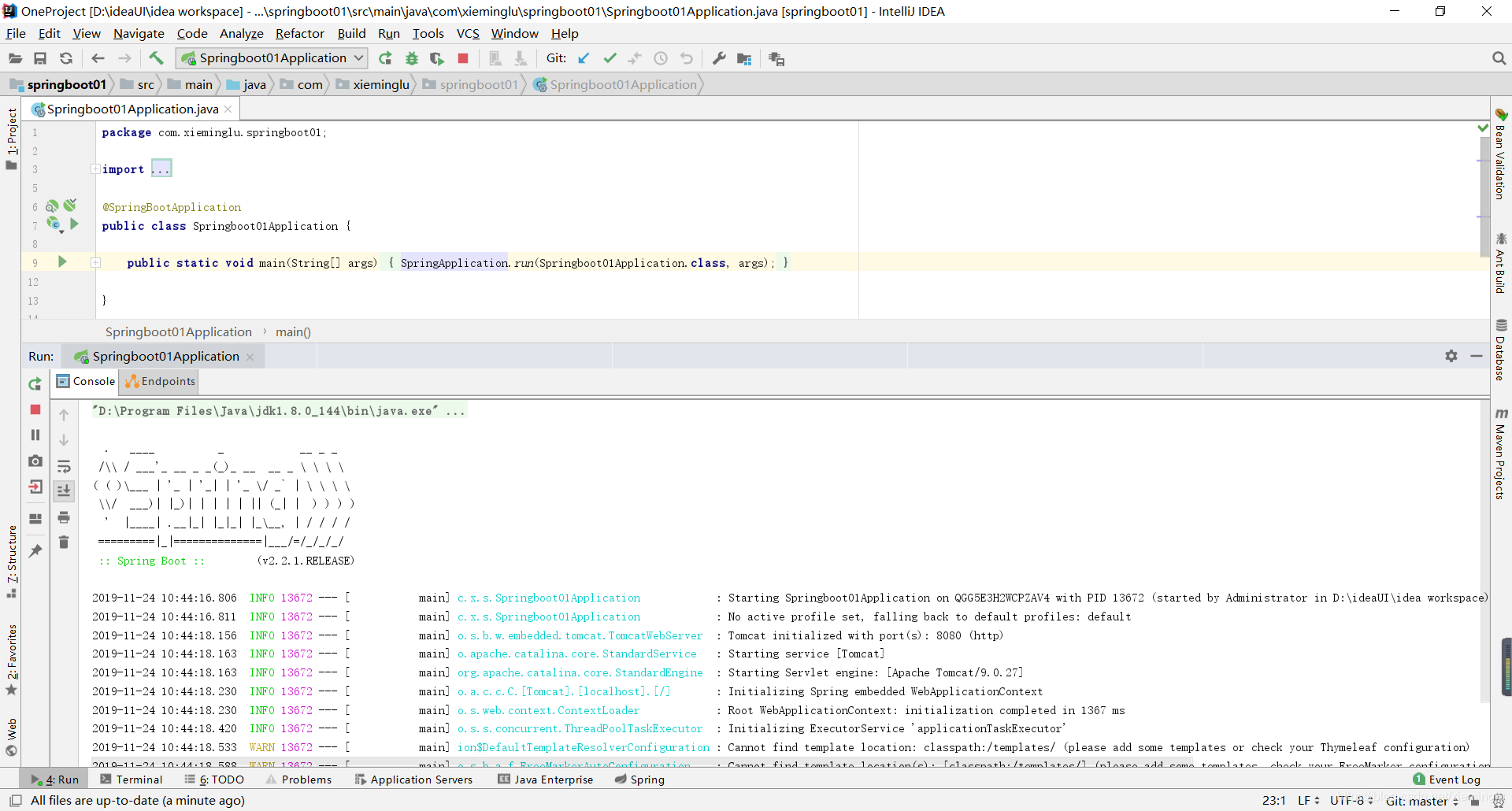The height and width of the screenshot is (811, 1512).
Task: Build project hammer icon
Action: point(156,57)
